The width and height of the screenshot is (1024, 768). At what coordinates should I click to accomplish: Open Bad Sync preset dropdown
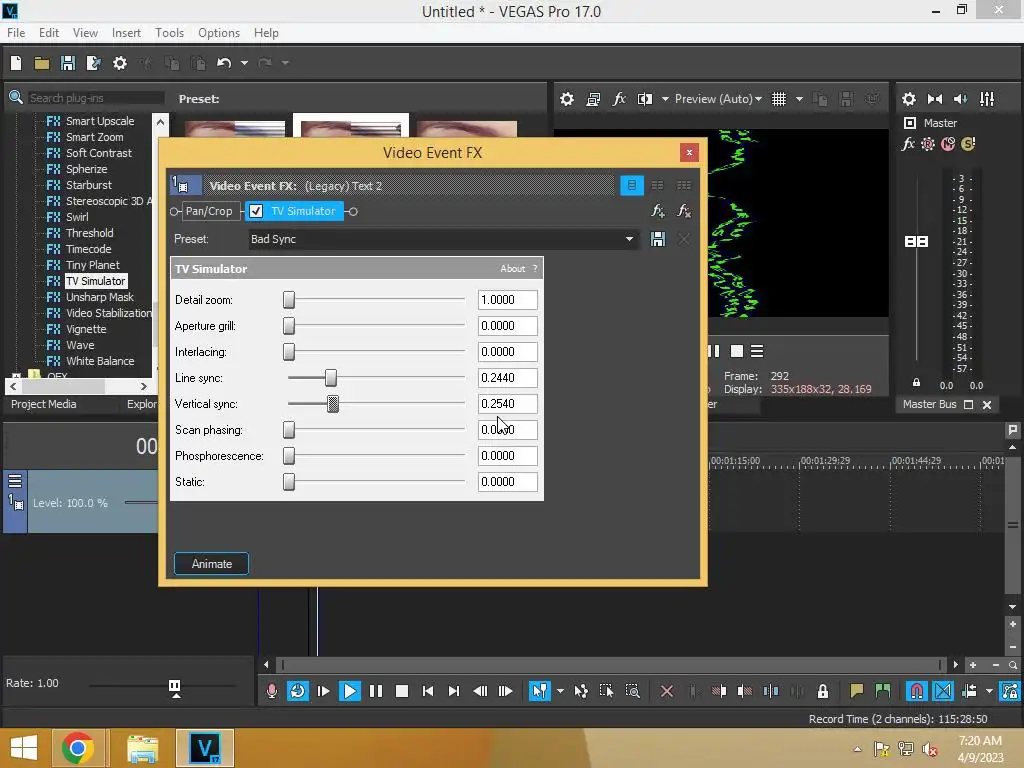tap(629, 239)
